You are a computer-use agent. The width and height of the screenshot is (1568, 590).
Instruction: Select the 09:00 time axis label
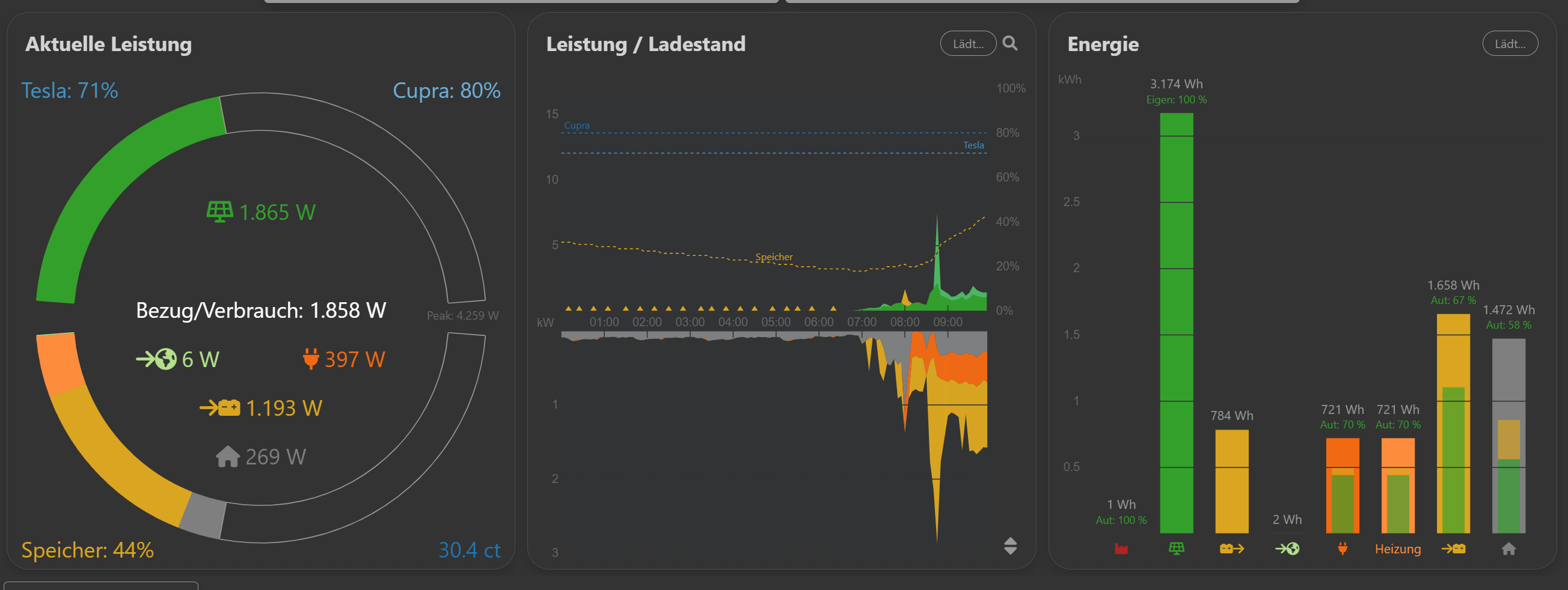[948, 322]
